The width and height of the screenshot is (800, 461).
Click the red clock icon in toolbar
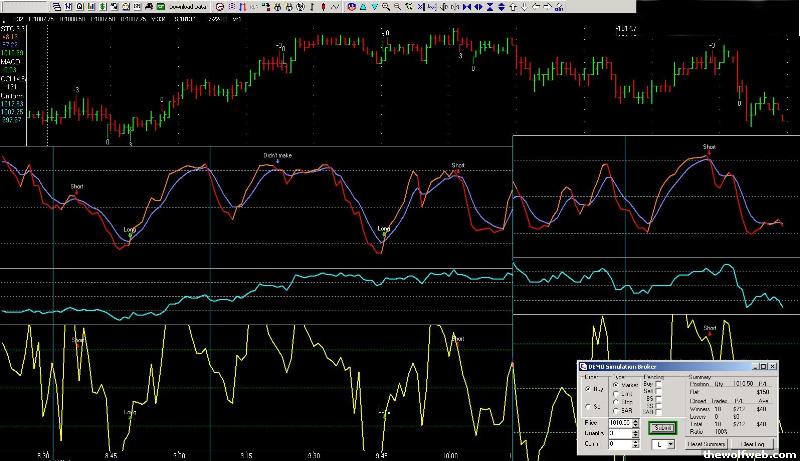[220, 7]
